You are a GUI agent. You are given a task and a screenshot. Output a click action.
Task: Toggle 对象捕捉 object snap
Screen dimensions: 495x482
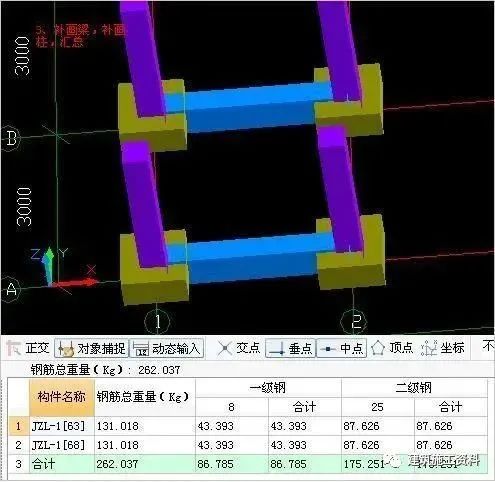pyautogui.click(x=91, y=348)
